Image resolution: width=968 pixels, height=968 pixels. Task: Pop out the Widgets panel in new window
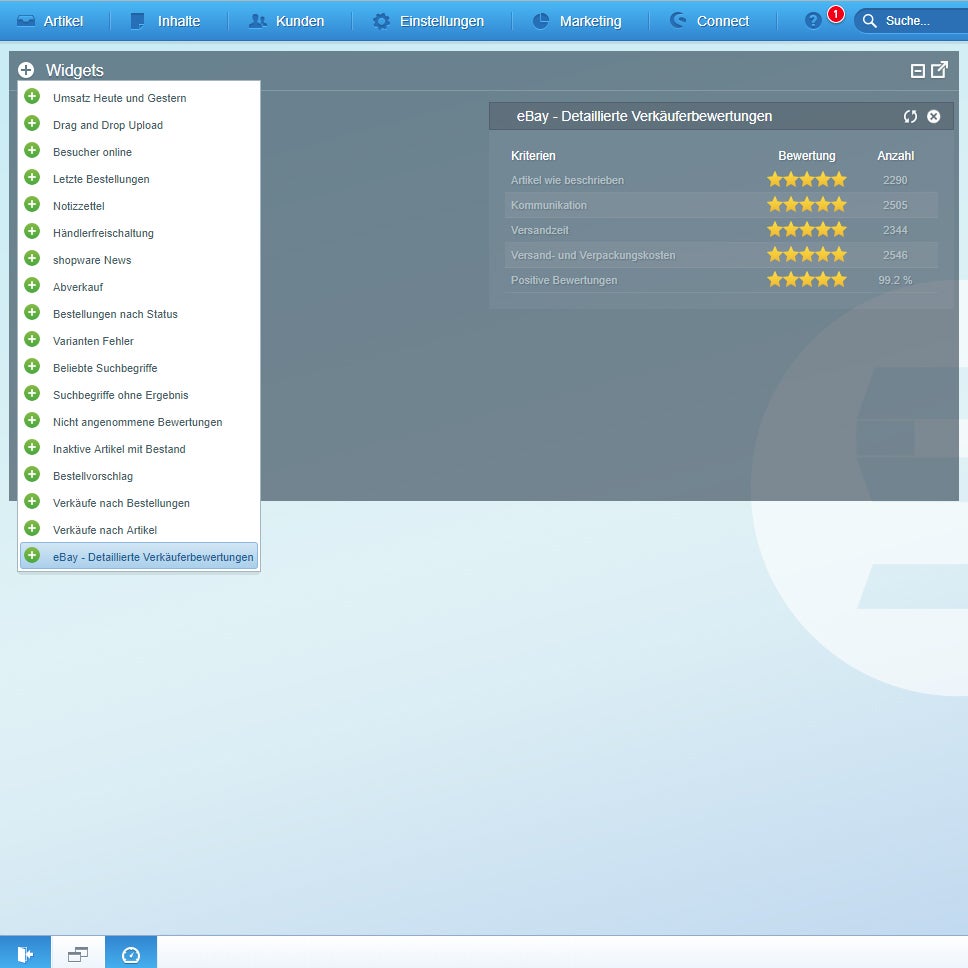pos(939,70)
